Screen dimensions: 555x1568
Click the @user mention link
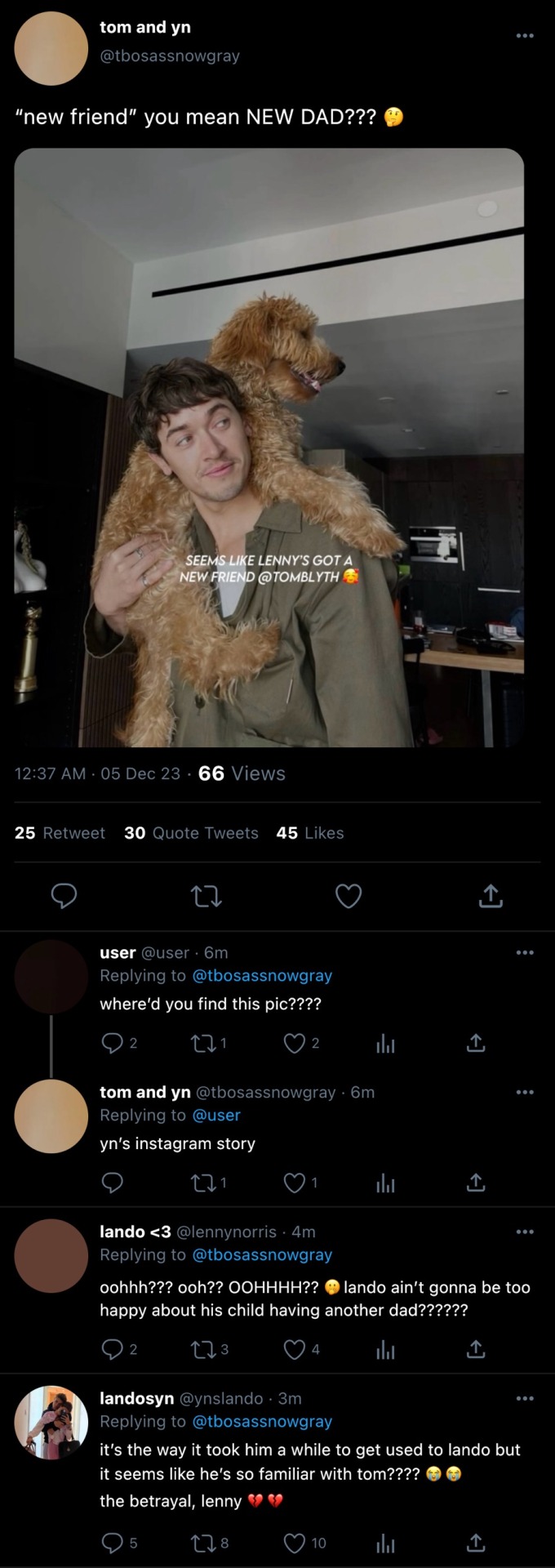click(x=216, y=1115)
